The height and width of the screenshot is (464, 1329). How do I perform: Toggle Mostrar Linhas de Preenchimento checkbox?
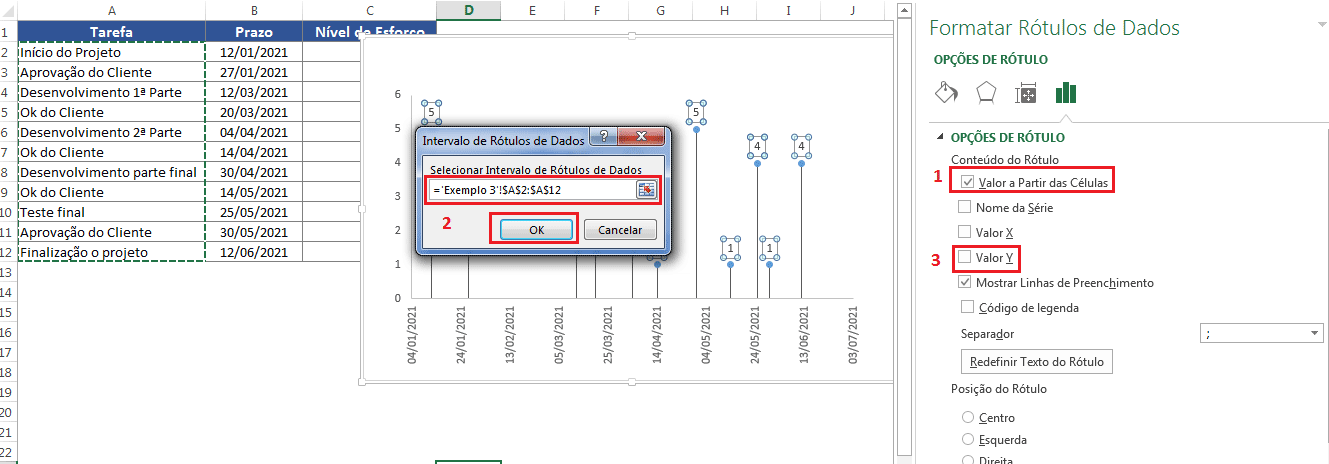(964, 283)
